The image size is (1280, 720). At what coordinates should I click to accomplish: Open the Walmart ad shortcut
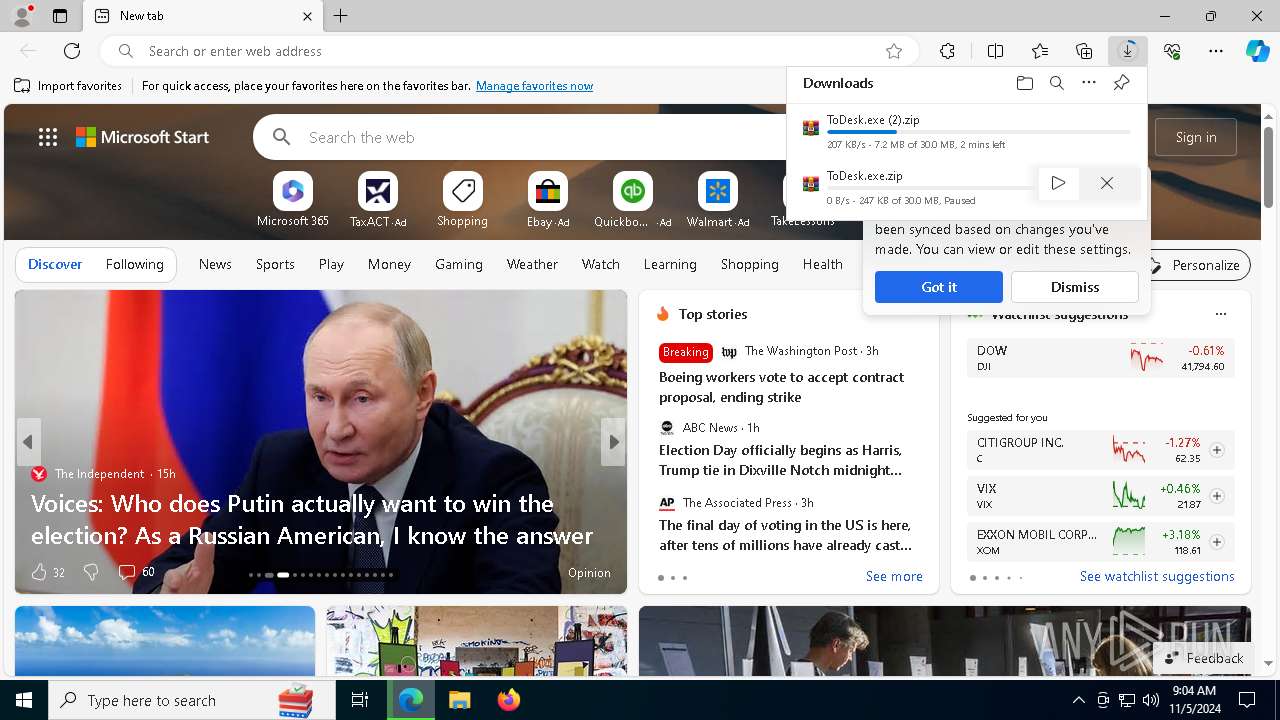(718, 200)
